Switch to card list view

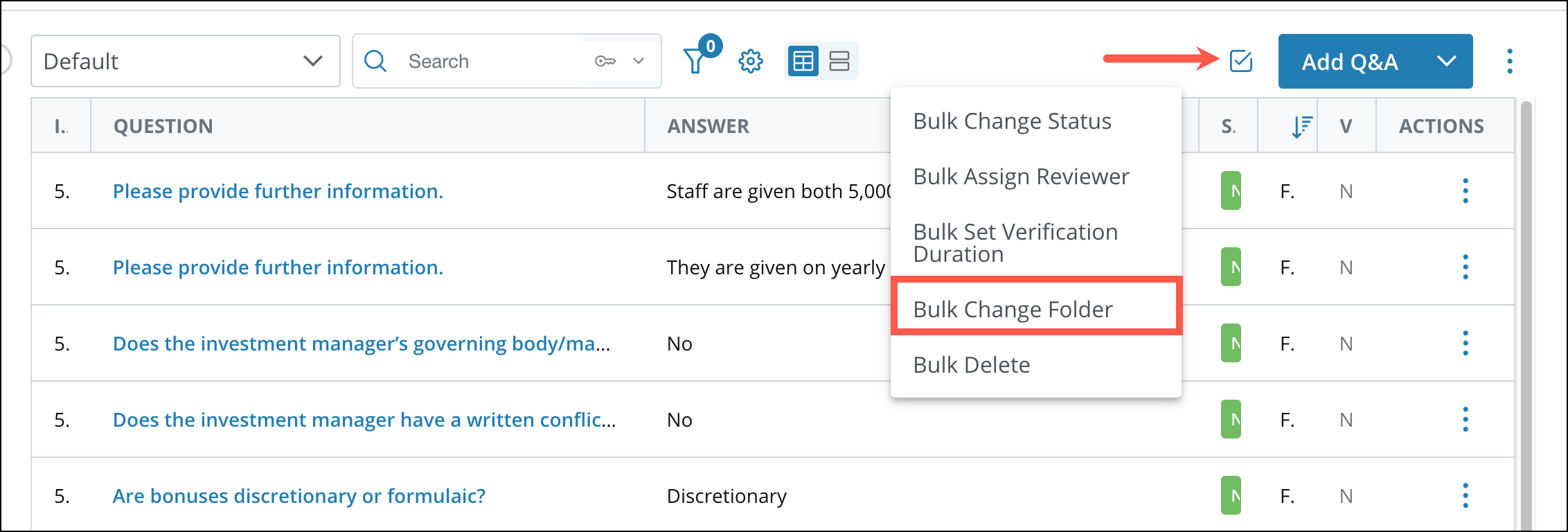coord(839,61)
